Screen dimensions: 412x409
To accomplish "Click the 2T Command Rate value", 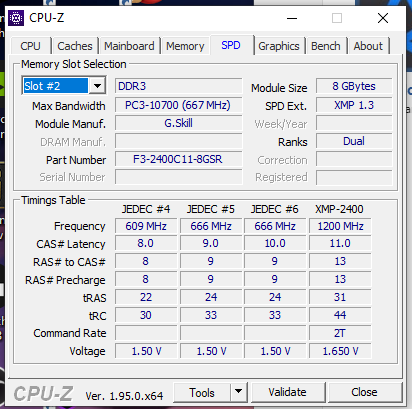I will click(340, 333).
